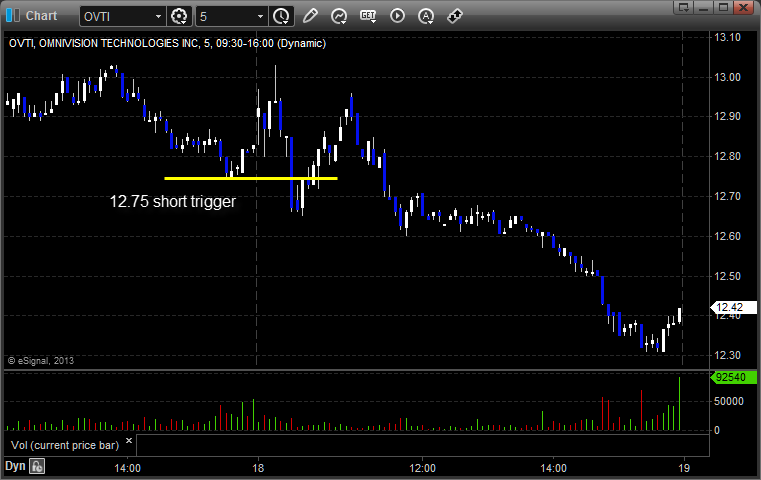Close the Vol study pane
This screenshot has height=480, width=761.
tap(129, 441)
